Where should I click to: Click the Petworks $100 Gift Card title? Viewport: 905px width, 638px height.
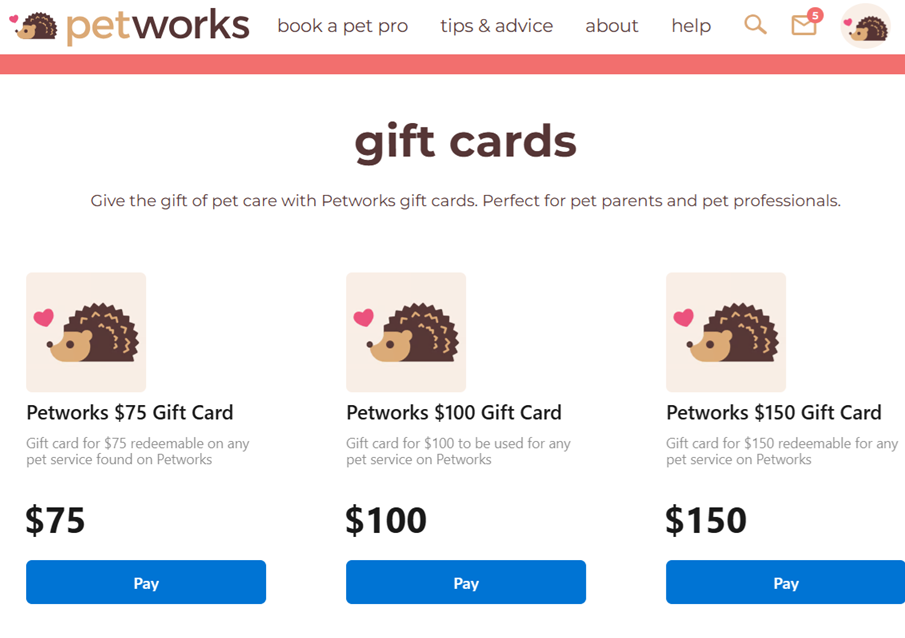point(453,412)
